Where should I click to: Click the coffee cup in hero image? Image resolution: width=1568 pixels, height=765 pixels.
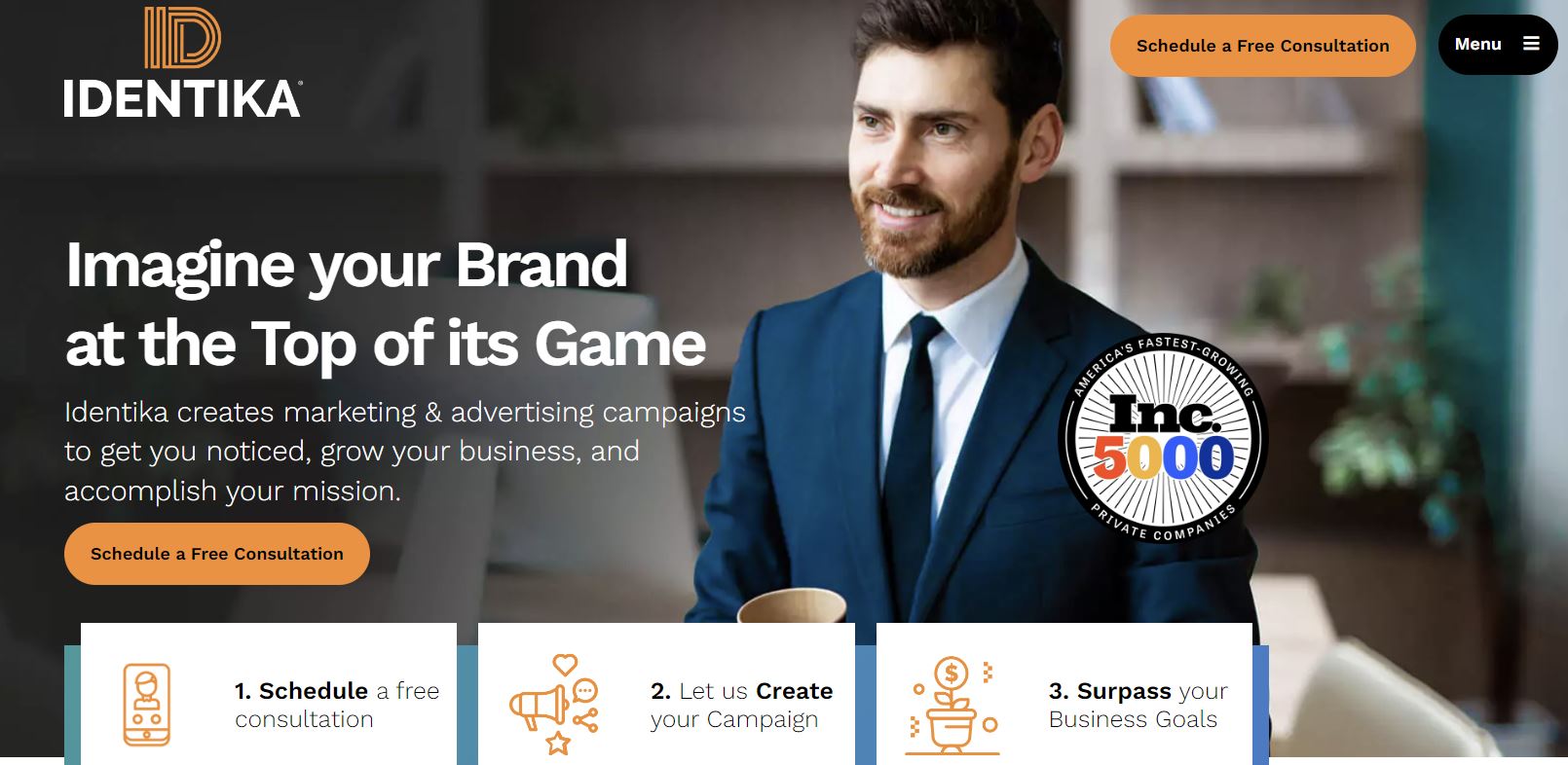pyautogui.click(x=792, y=606)
